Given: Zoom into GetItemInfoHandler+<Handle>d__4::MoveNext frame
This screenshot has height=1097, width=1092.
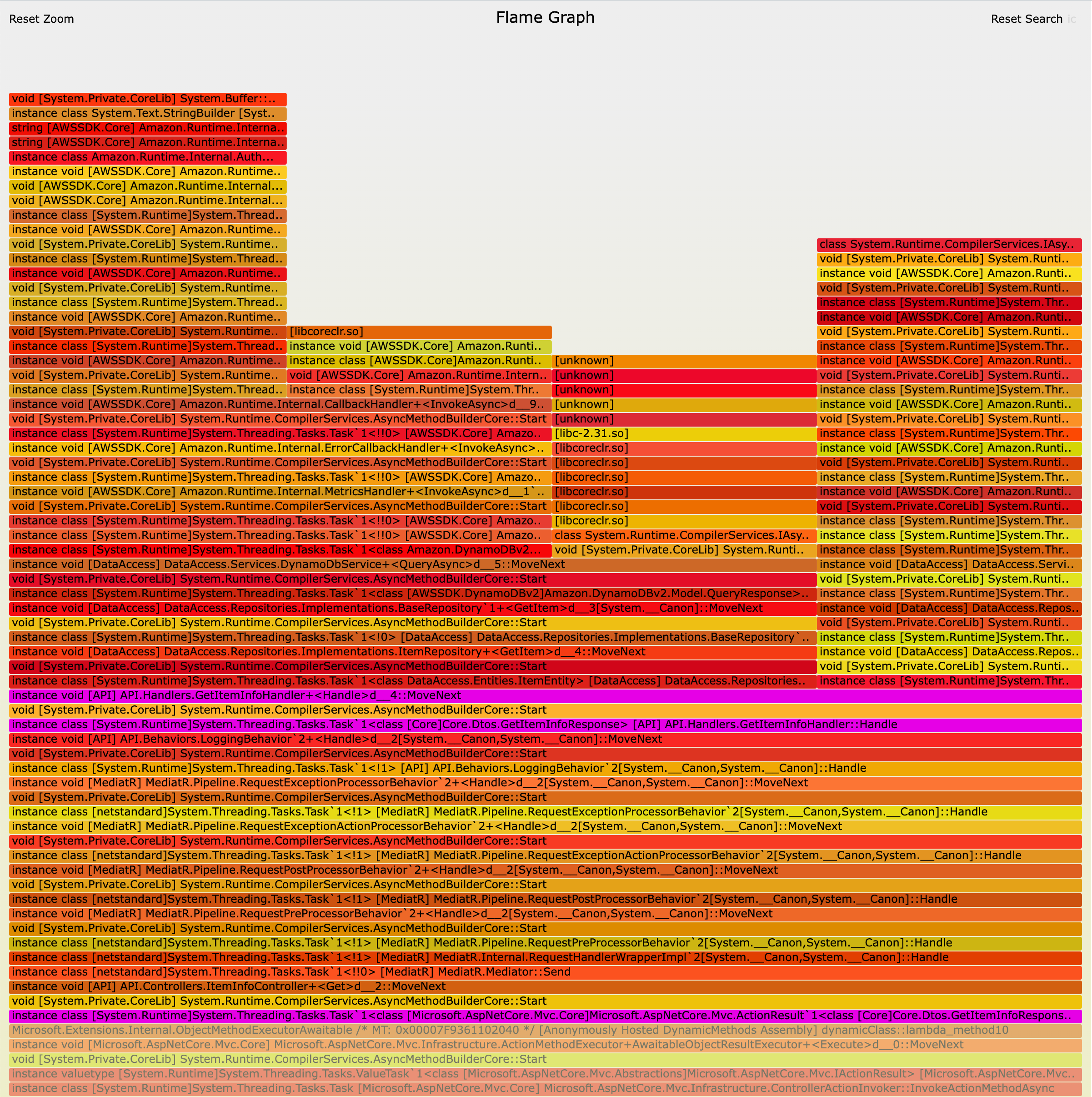Looking at the screenshot, I should coord(546,695).
